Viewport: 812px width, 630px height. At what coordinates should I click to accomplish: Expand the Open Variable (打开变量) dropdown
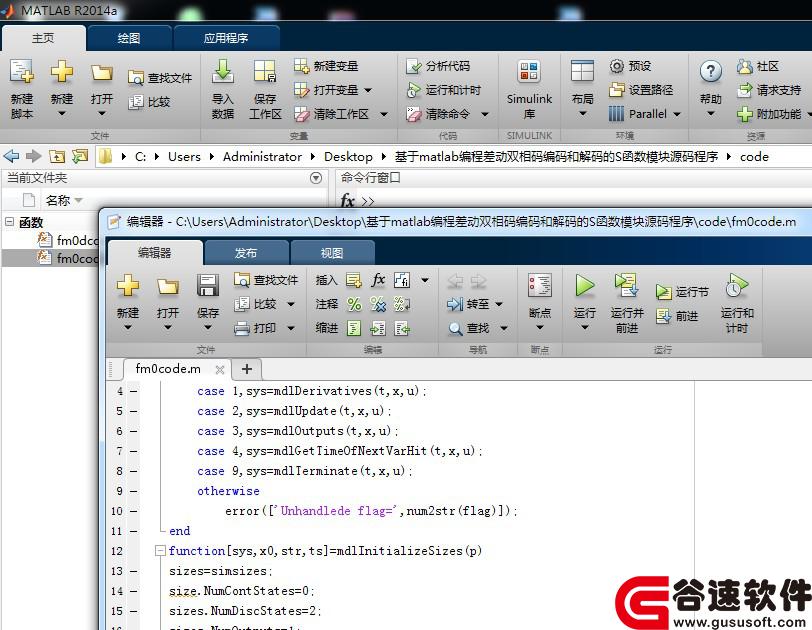[x=368, y=90]
